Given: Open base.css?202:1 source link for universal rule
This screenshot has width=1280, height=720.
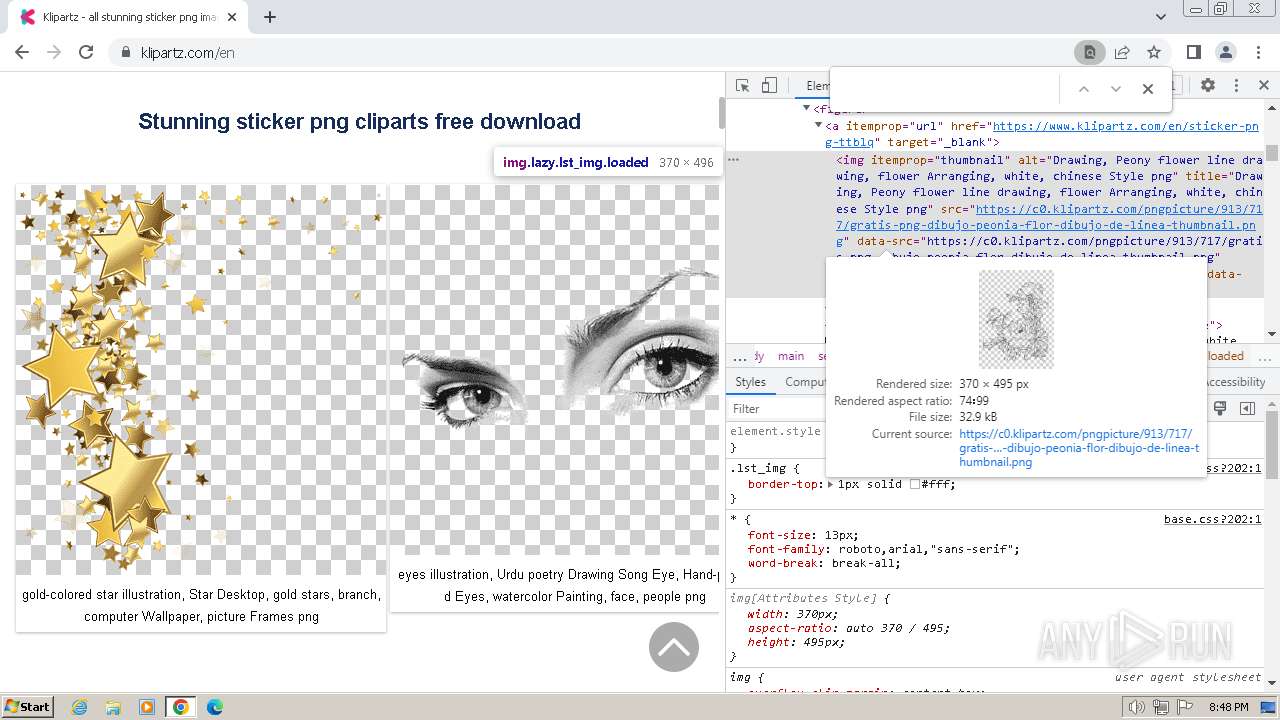Looking at the screenshot, I should [1213, 519].
